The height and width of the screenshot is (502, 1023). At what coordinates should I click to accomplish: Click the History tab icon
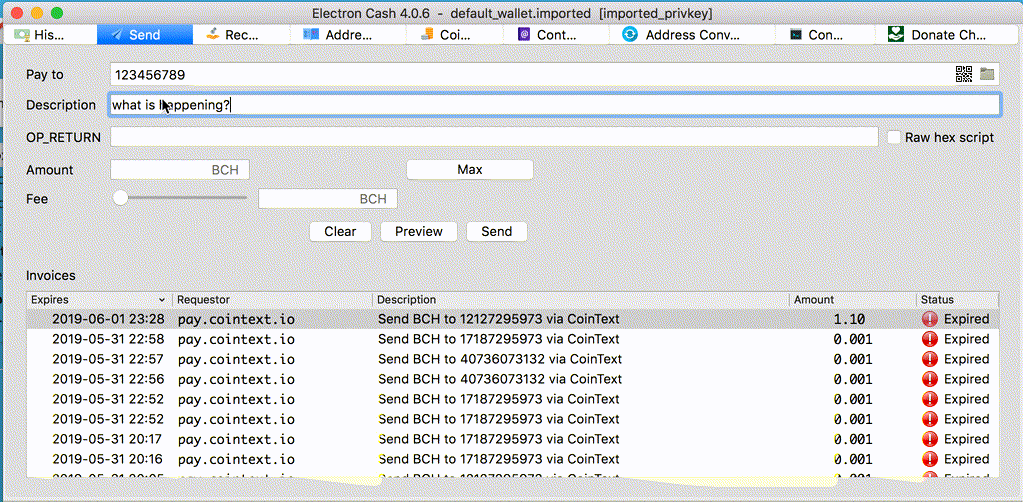tap(22, 35)
